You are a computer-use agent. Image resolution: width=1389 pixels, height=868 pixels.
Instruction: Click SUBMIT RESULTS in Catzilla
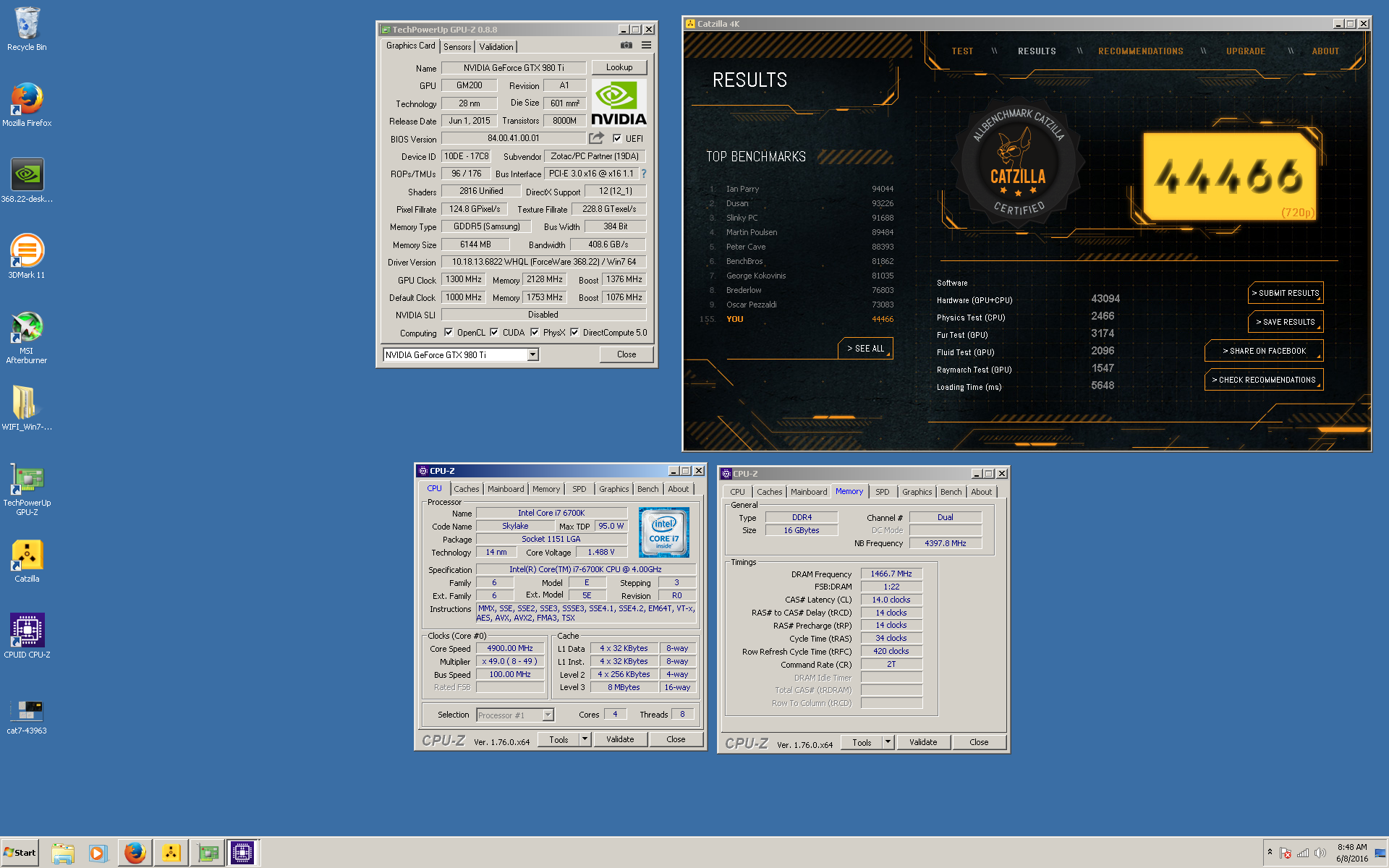(1286, 293)
